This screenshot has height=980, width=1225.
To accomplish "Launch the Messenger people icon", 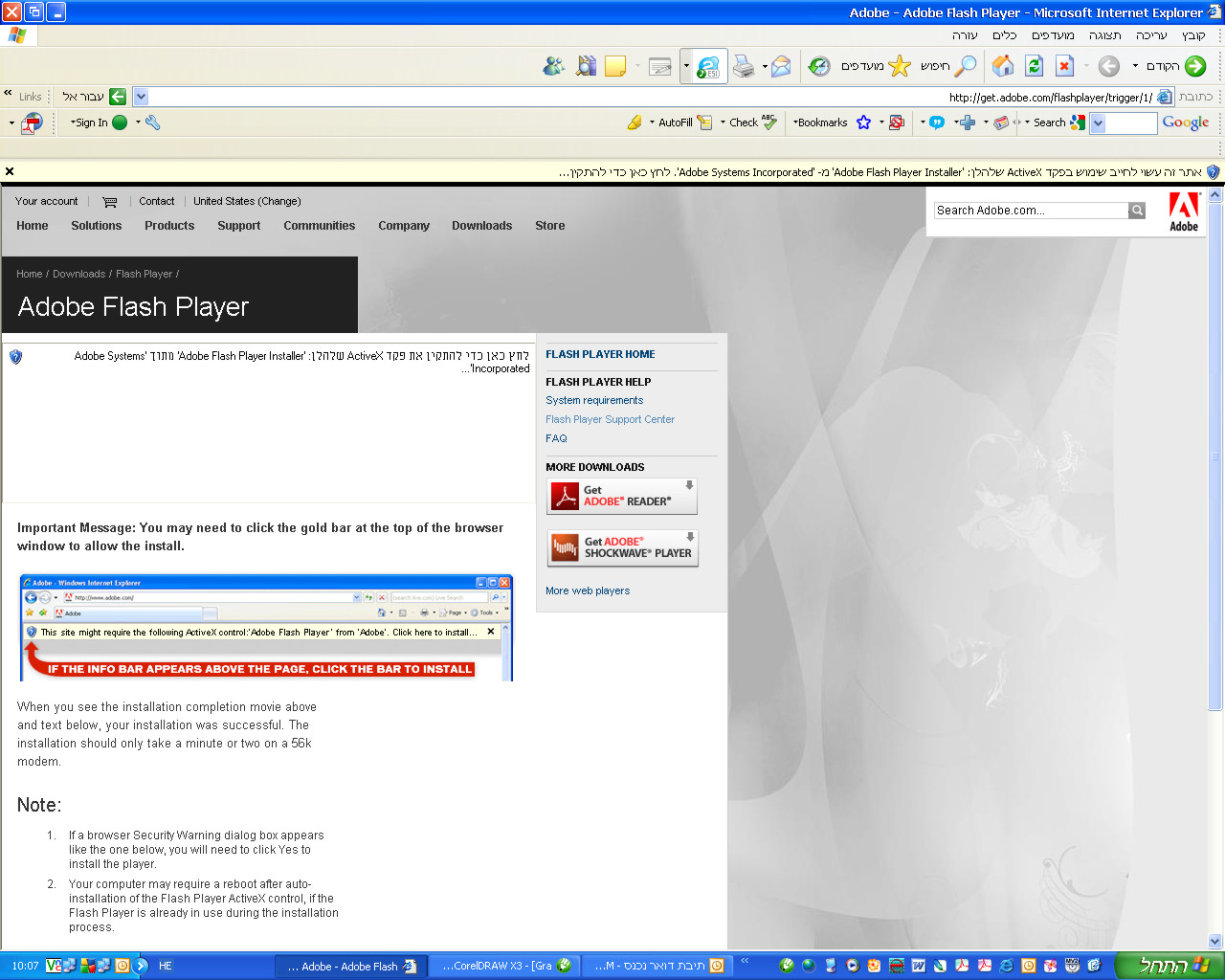I will pos(554,66).
